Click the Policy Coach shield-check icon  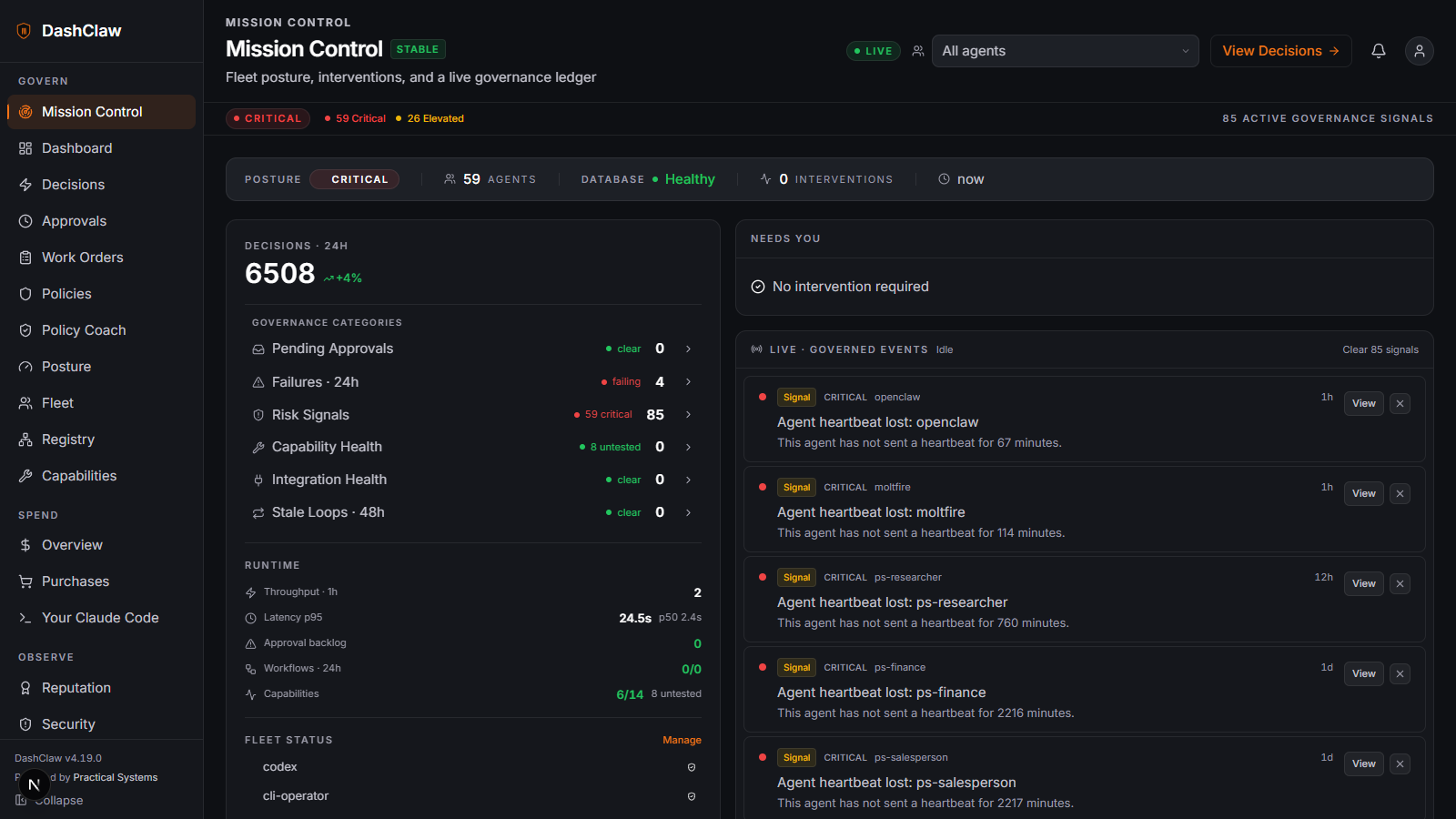(x=25, y=330)
